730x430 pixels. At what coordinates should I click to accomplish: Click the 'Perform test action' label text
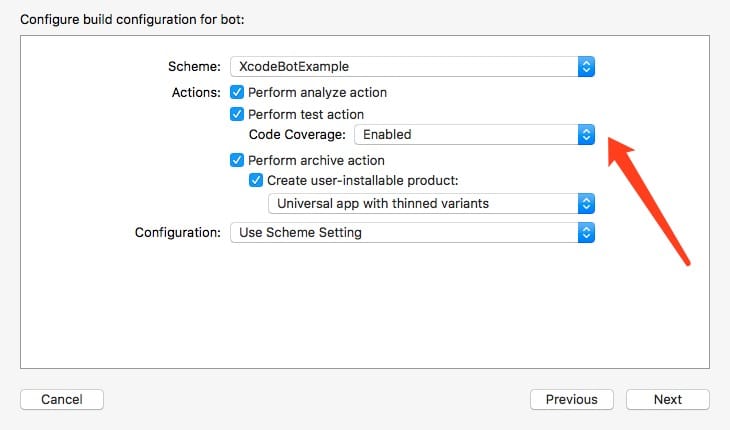[x=306, y=114]
